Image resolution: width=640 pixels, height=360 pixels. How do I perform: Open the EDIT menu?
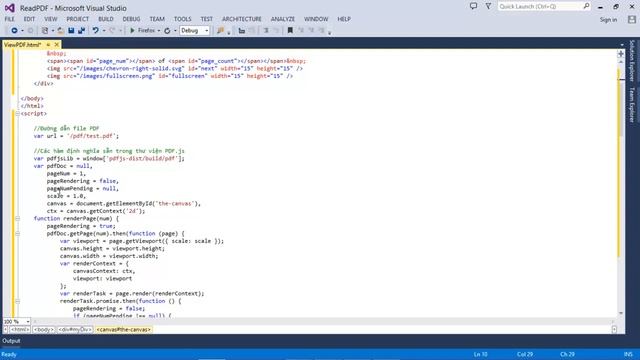[29, 19]
